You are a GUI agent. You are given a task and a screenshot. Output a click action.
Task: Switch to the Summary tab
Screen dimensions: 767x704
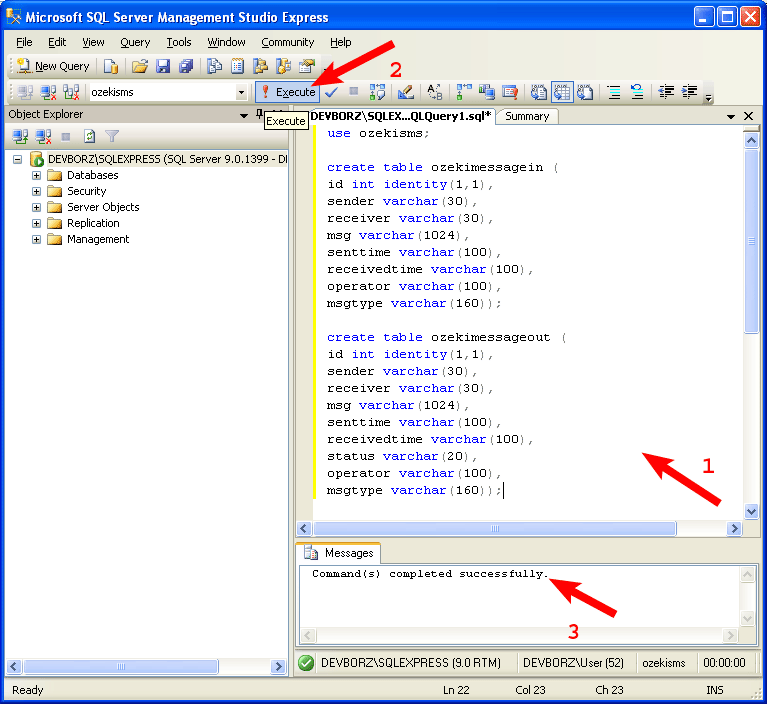[526, 116]
